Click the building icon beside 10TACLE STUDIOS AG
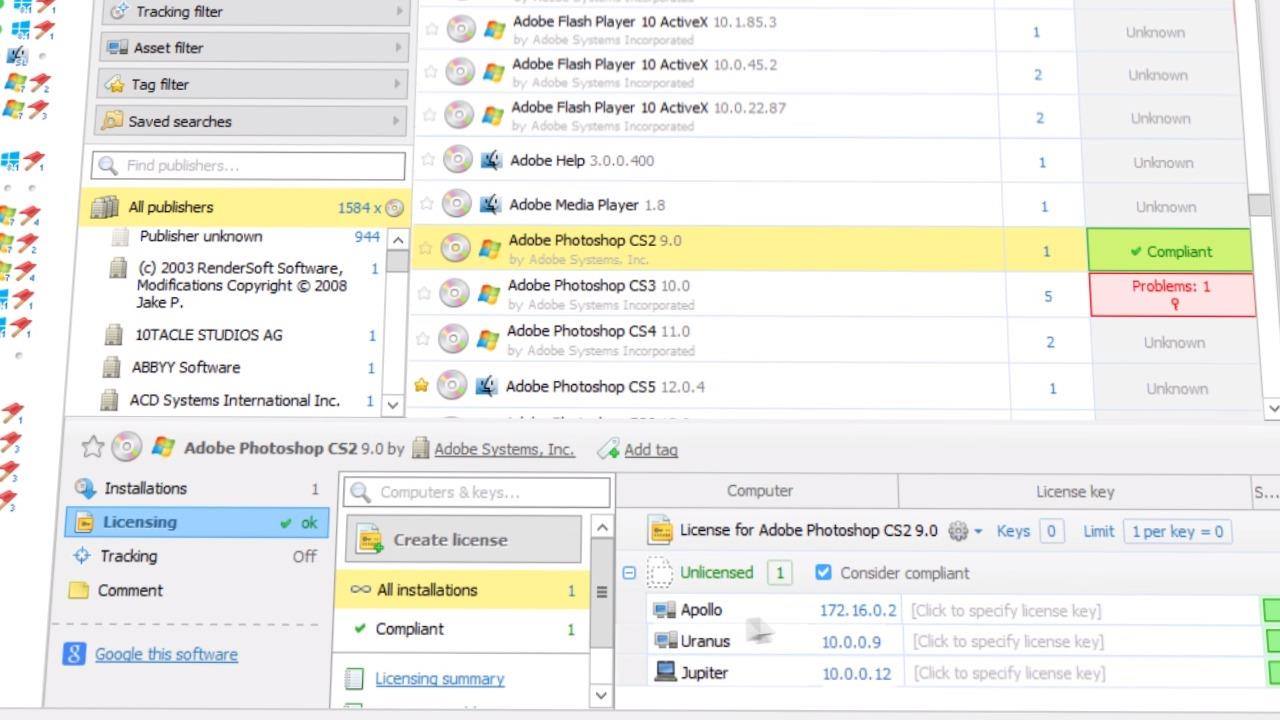 pyautogui.click(x=114, y=335)
